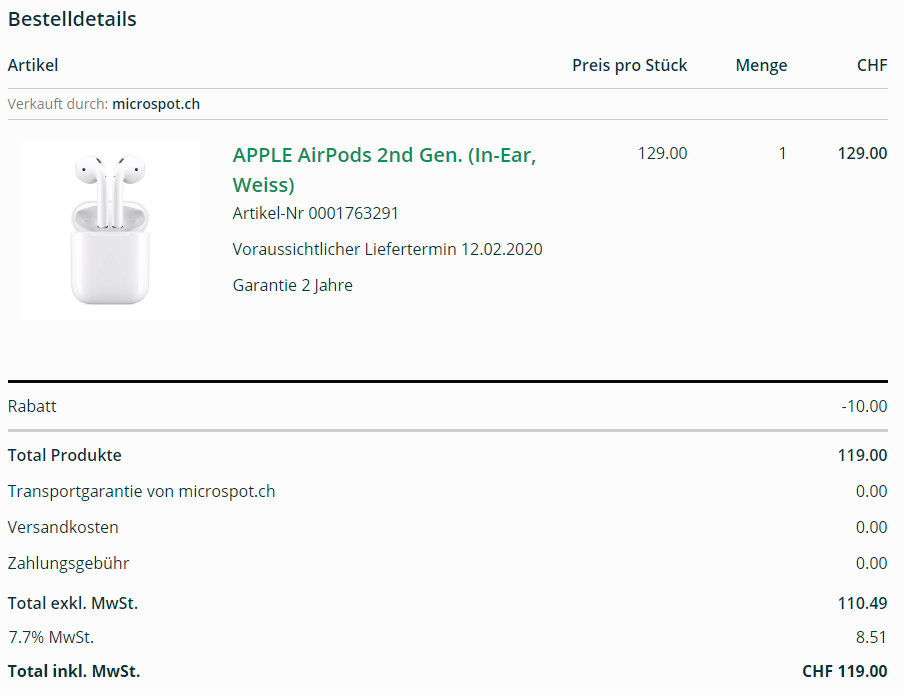Click the Voraussichtlicher Liefertermin 12.02.2020 line
Viewport: 904px width, 695px height.
tap(387, 249)
